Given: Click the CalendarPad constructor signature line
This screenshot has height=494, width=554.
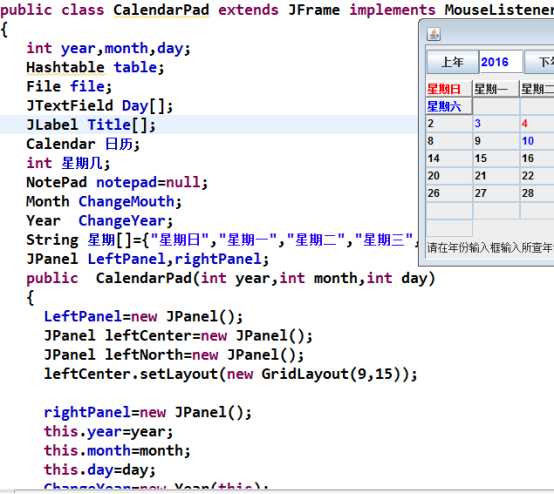Looking at the screenshot, I should tap(231, 278).
